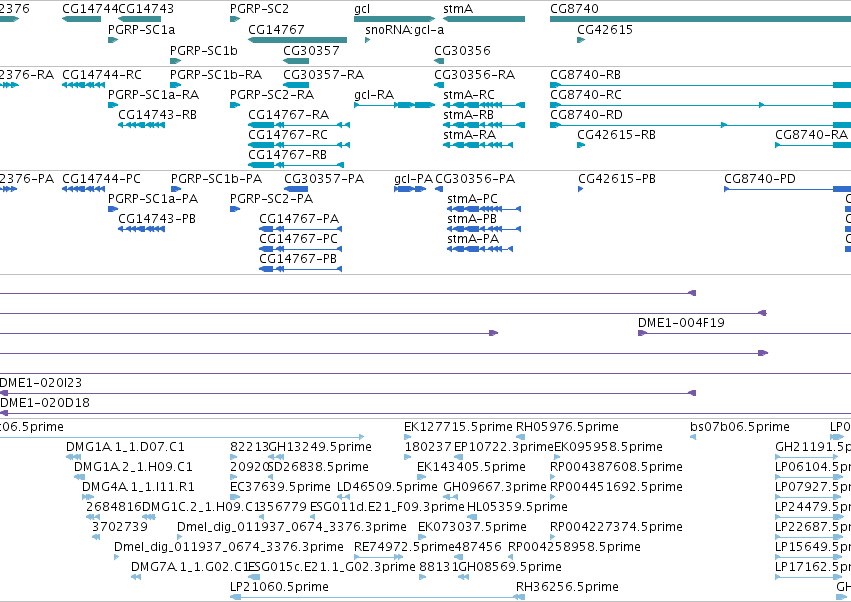851x602 pixels.
Task: Select transcript CG8740-RB
Action: 700,85
